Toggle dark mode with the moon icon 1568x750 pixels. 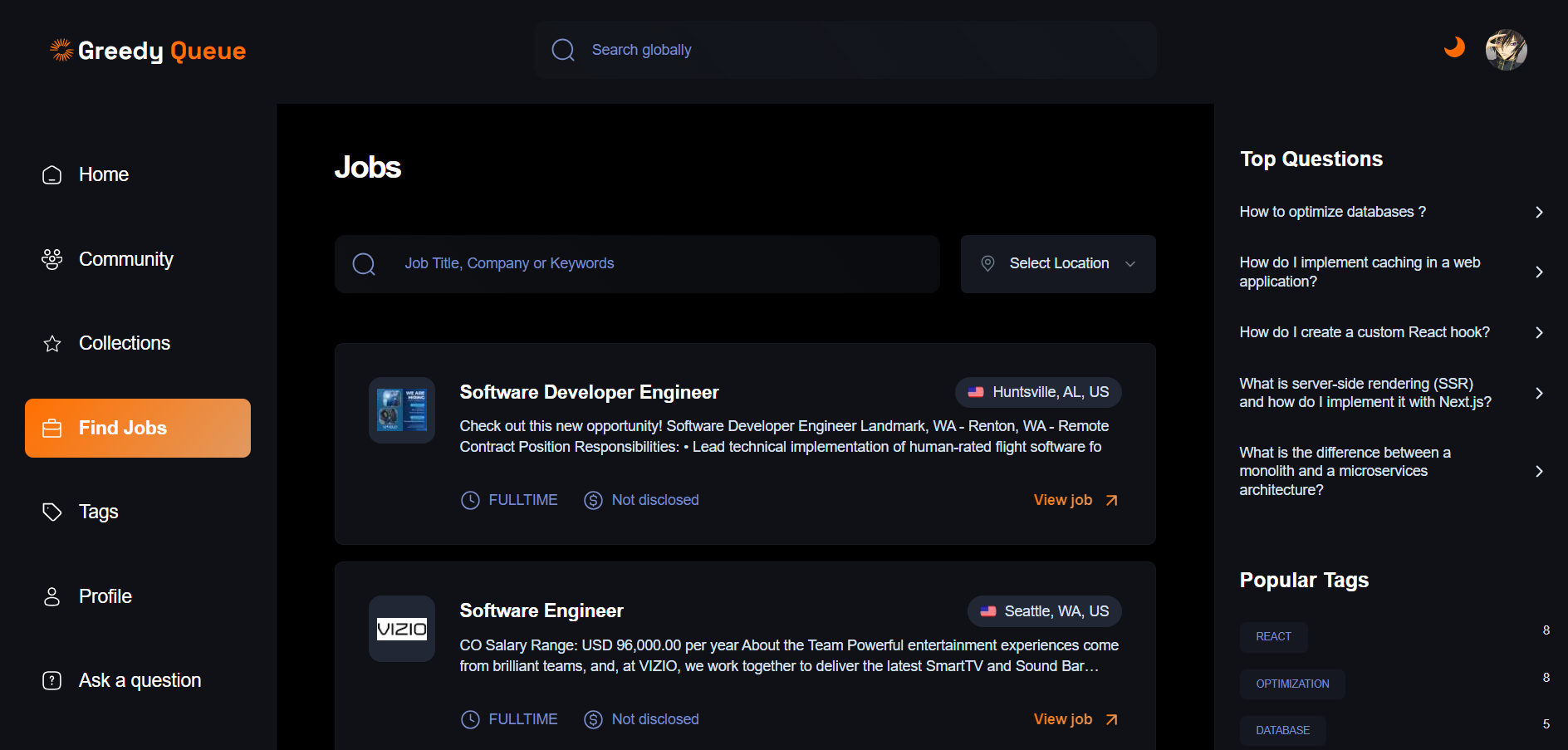click(x=1454, y=47)
